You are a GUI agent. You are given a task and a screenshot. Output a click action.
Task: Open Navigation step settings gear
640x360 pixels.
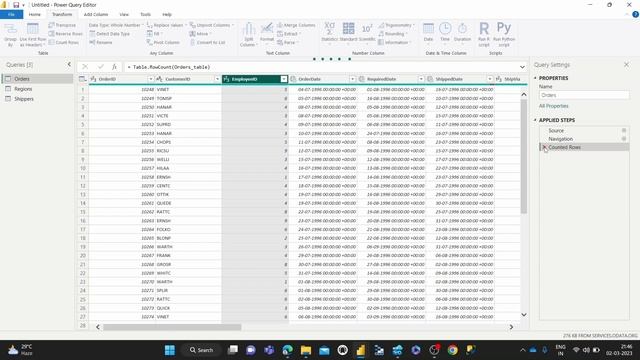coord(624,139)
